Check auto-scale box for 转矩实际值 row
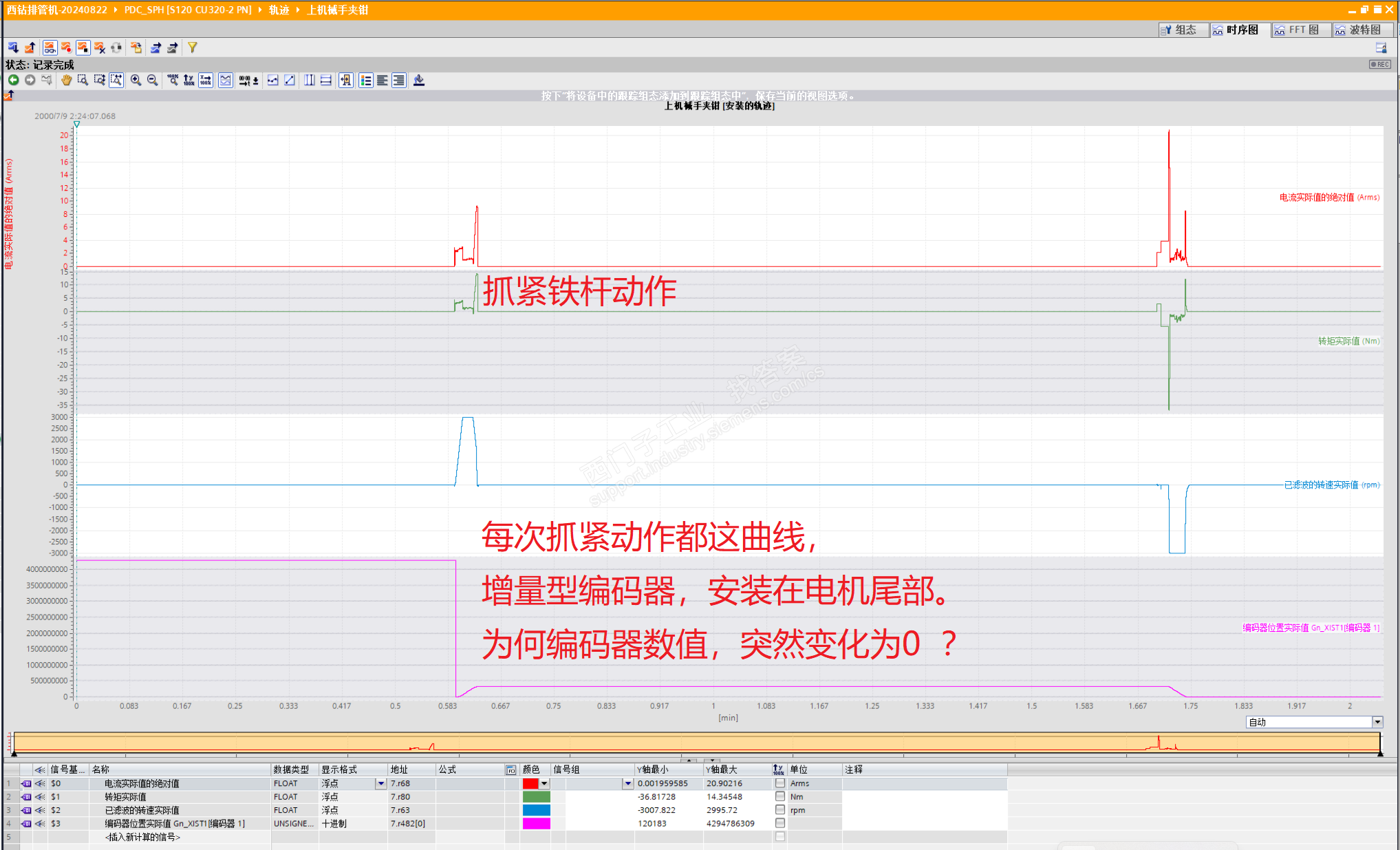 779,796
